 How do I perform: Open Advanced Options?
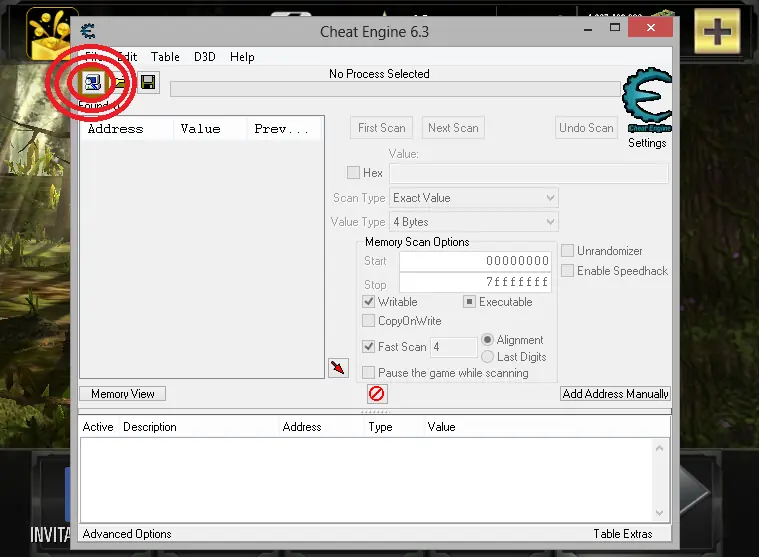(x=127, y=534)
